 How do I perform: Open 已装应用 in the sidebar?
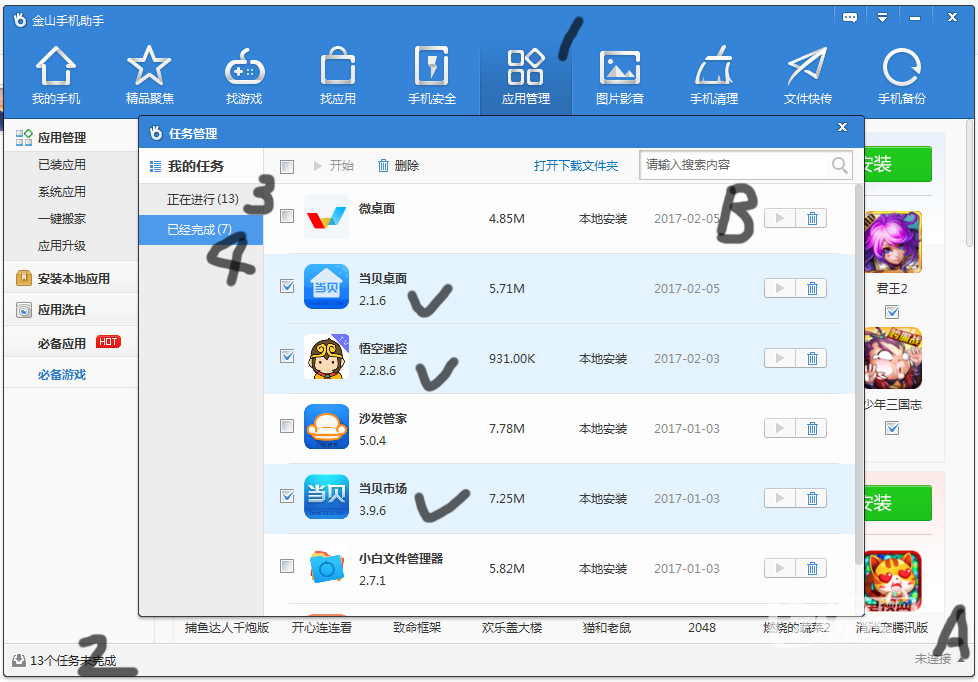point(62,165)
